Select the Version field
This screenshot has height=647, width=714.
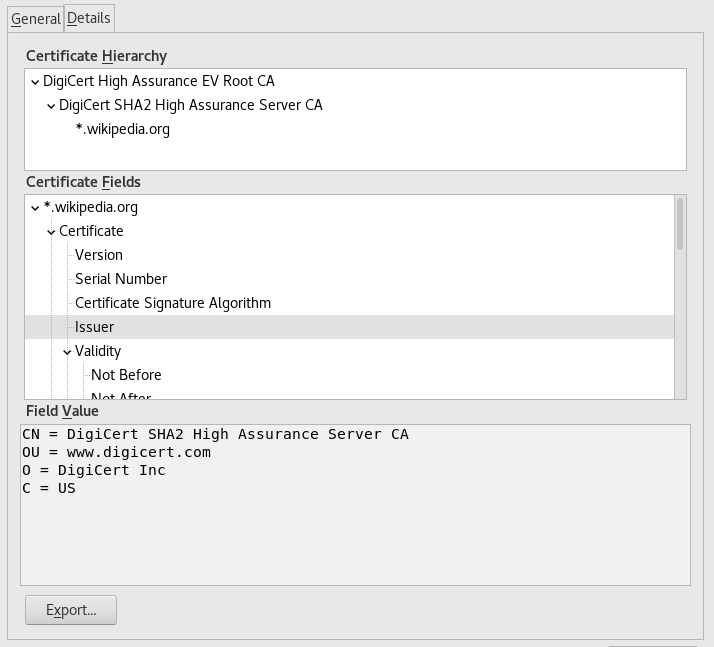point(99,255)
